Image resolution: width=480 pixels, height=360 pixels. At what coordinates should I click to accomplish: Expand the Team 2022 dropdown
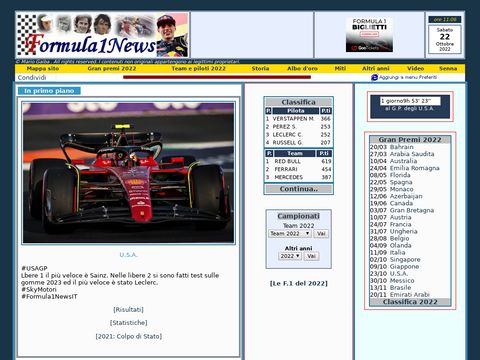coord(290,234)
